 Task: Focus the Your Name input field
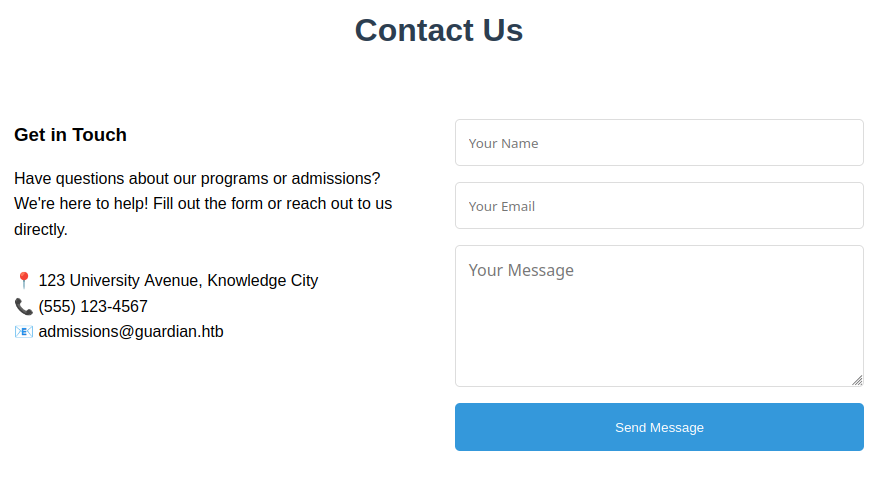(x=659, y=143)
